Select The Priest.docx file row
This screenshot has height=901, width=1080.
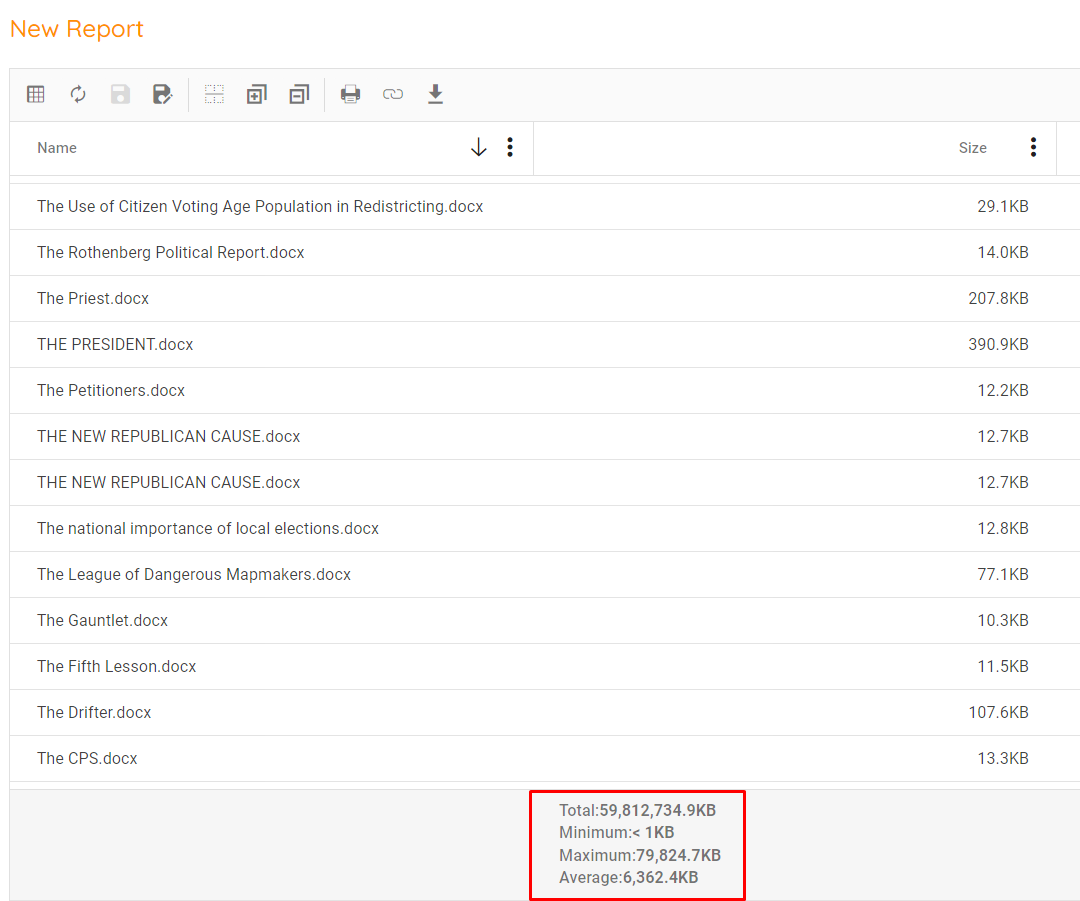(93, 298)
